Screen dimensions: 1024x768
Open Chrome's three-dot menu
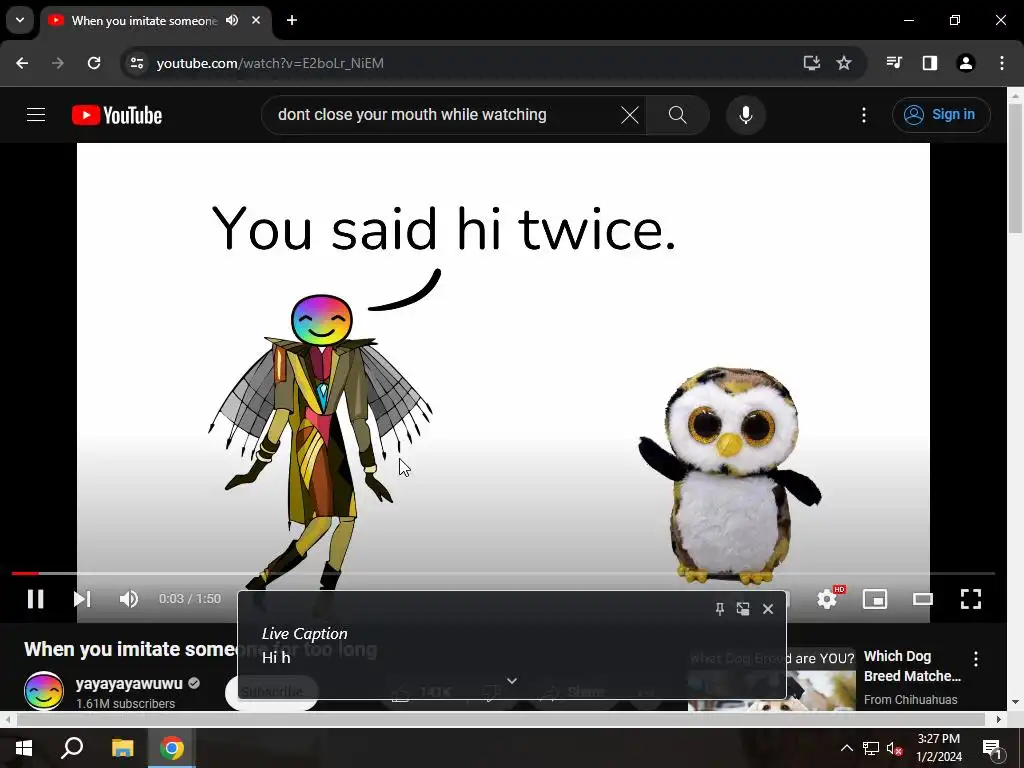click(x=1002, y=63)
